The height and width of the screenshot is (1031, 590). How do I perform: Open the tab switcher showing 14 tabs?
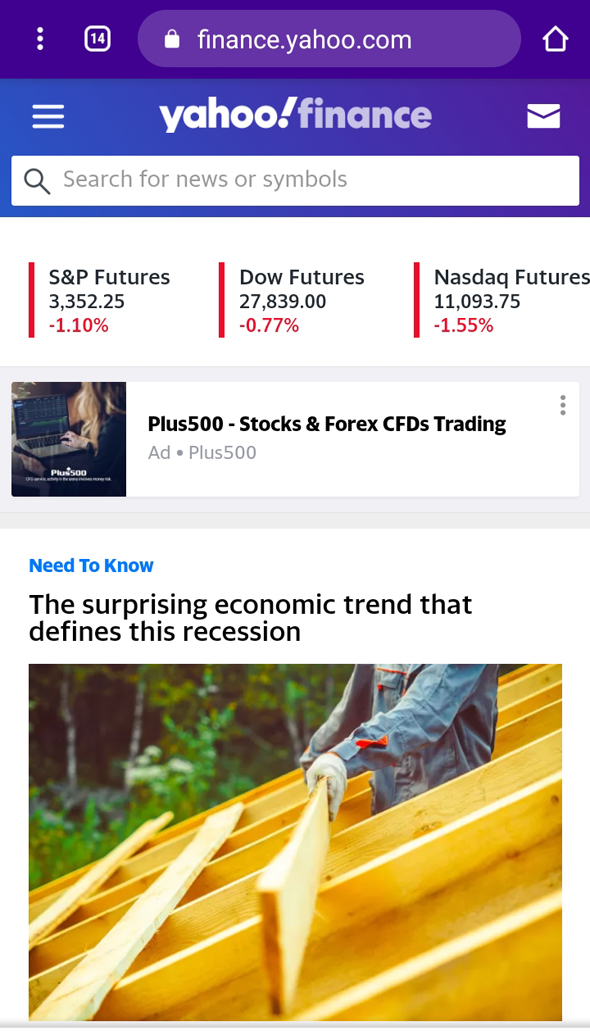(x=97, y=39)
